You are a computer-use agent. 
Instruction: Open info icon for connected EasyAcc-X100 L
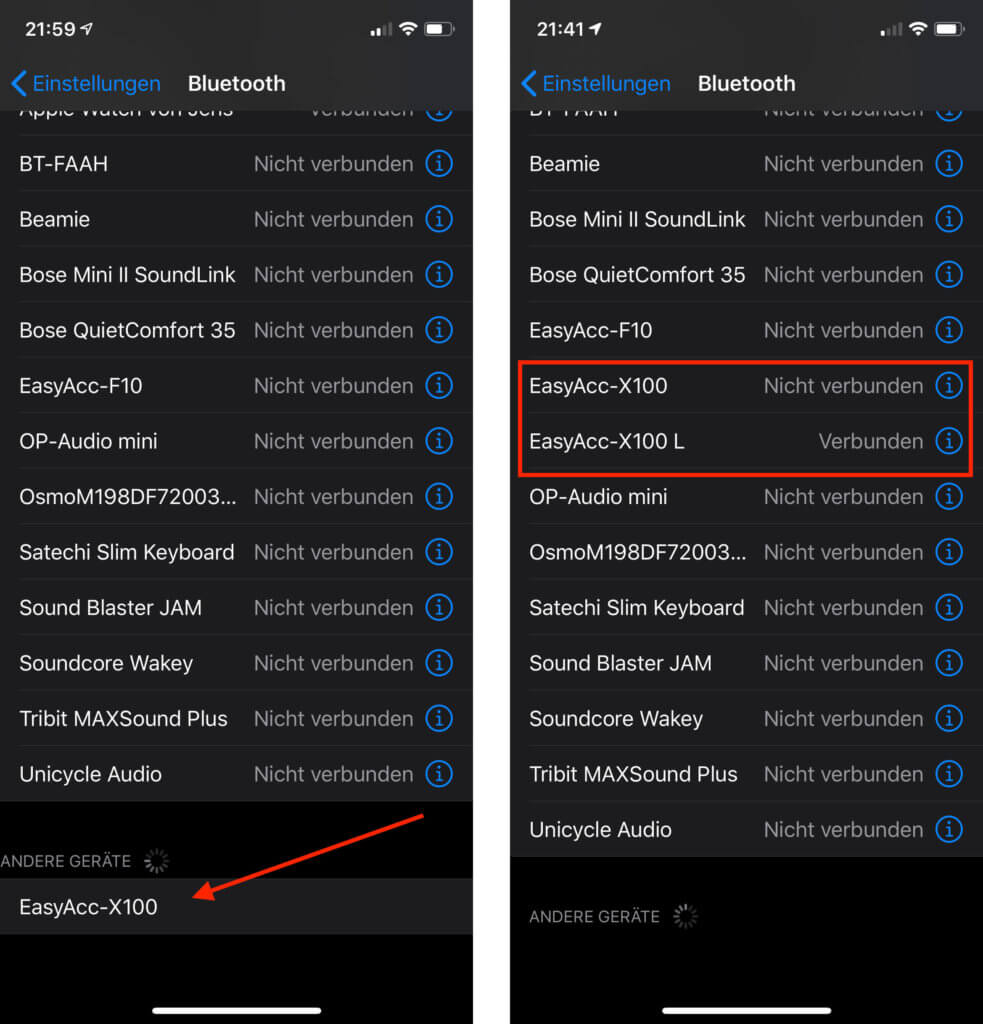tap(949, 441)
